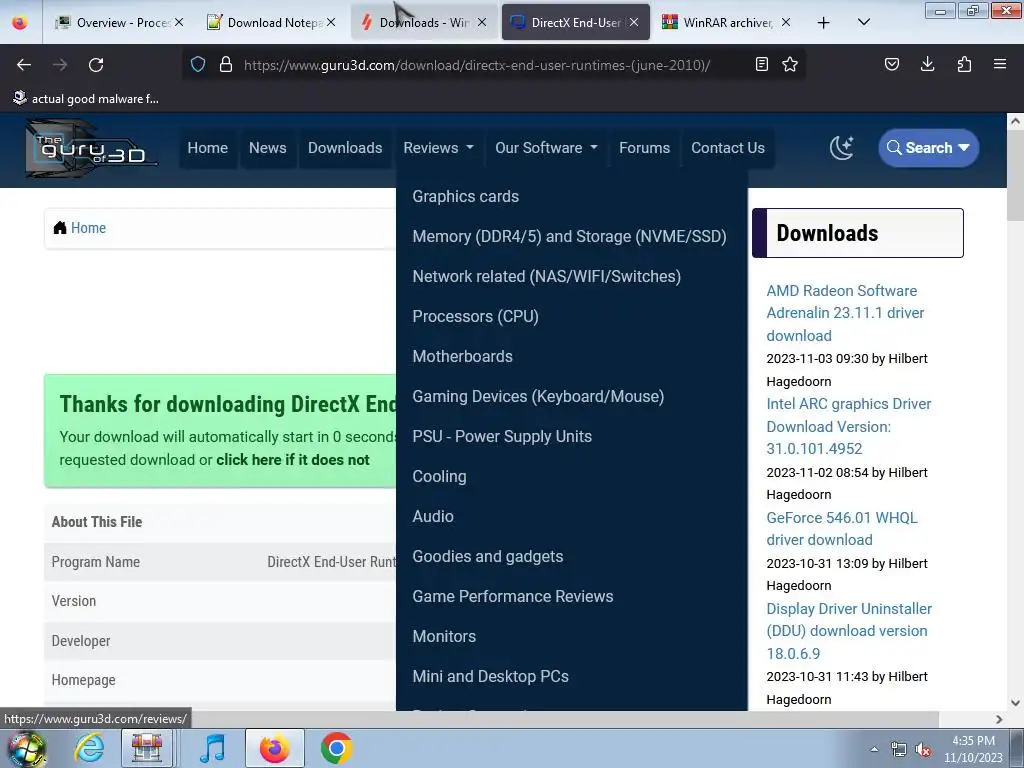Go to Home in the navigation bar
This screenshot has height=768, width=1024.
point(208,148)
